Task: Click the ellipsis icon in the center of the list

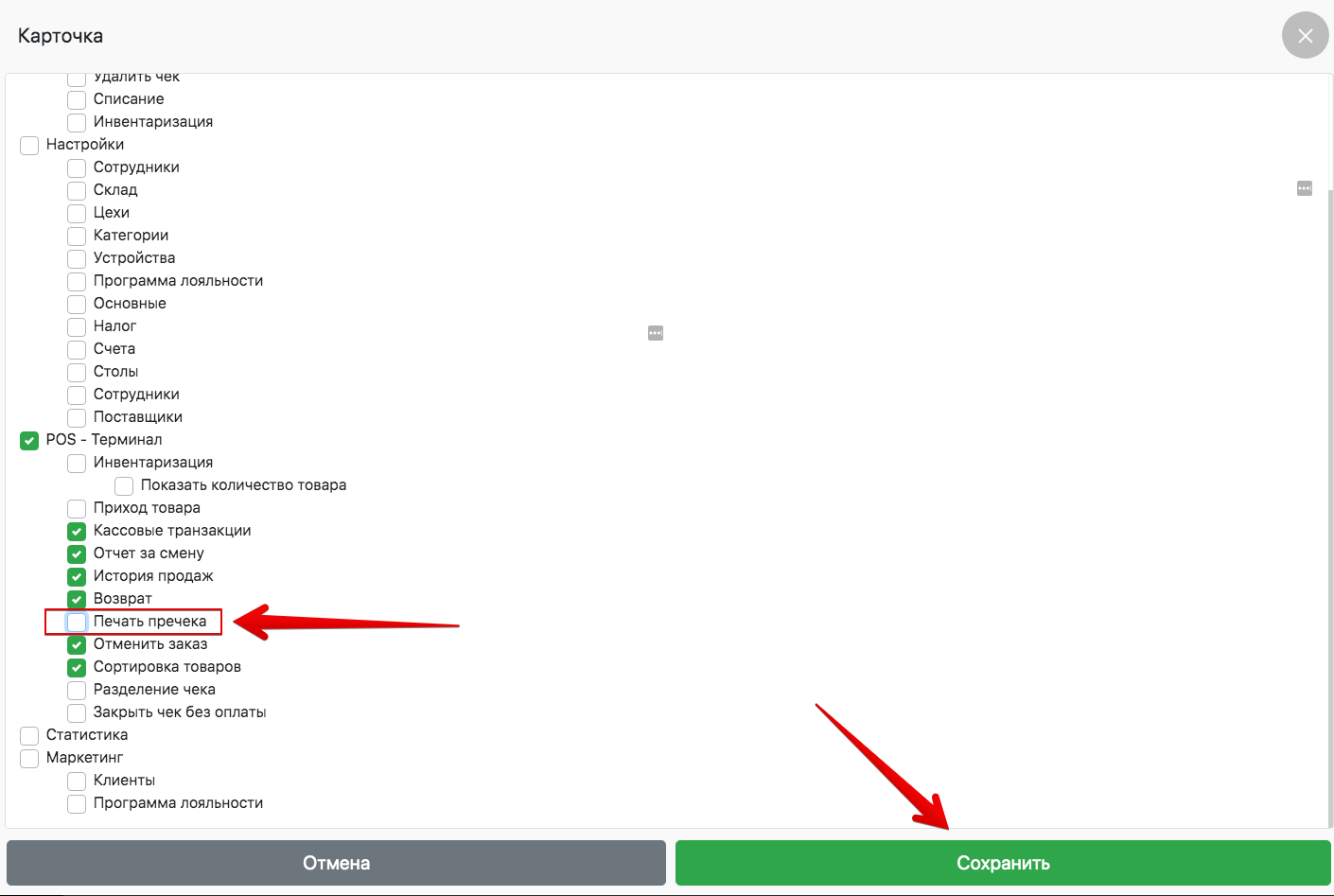Action: [656, 333]
